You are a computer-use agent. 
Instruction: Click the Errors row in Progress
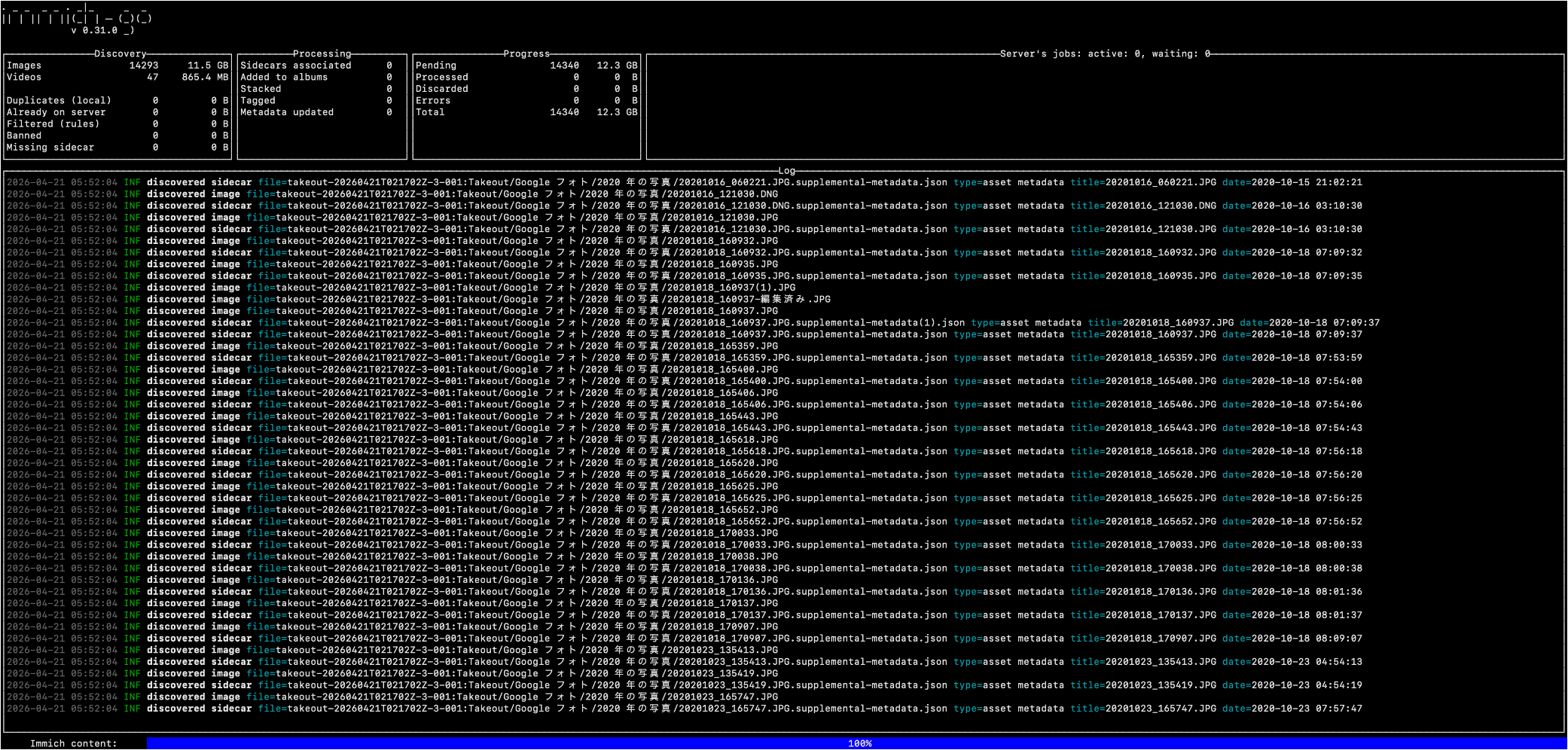pos(526,100)
